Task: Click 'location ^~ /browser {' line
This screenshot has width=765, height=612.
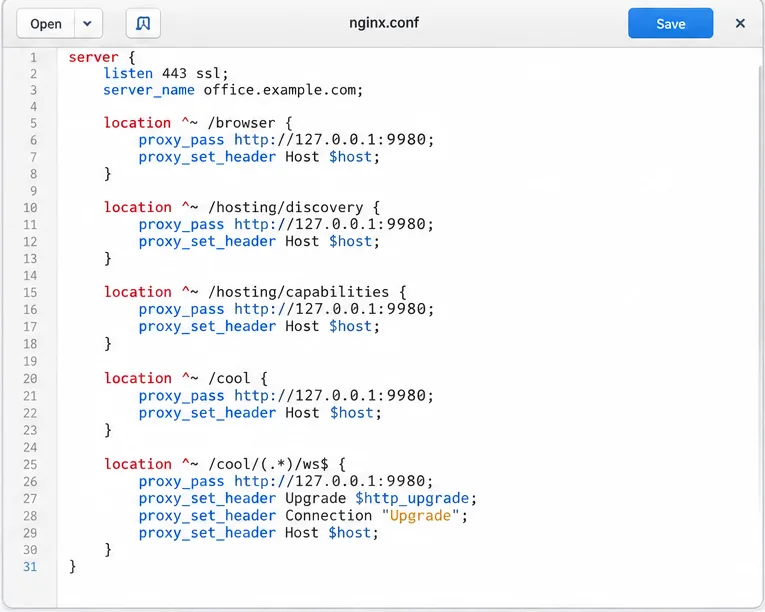Action: (x=198, y=123)
